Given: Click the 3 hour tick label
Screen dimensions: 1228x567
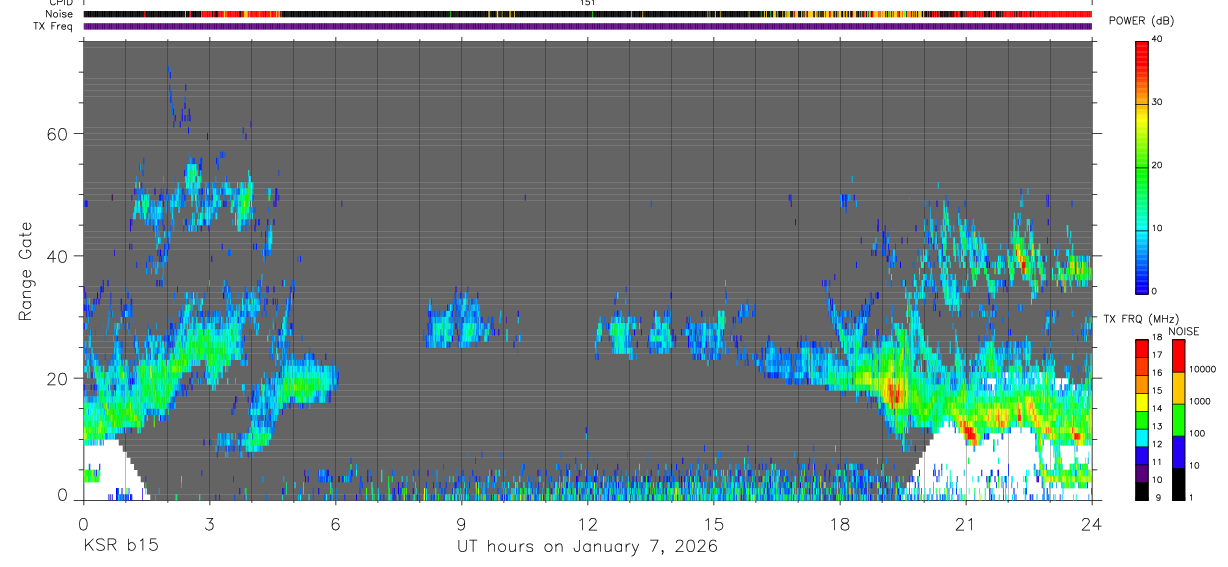Looking at the screenshot, I should click(x=209, y=523).
